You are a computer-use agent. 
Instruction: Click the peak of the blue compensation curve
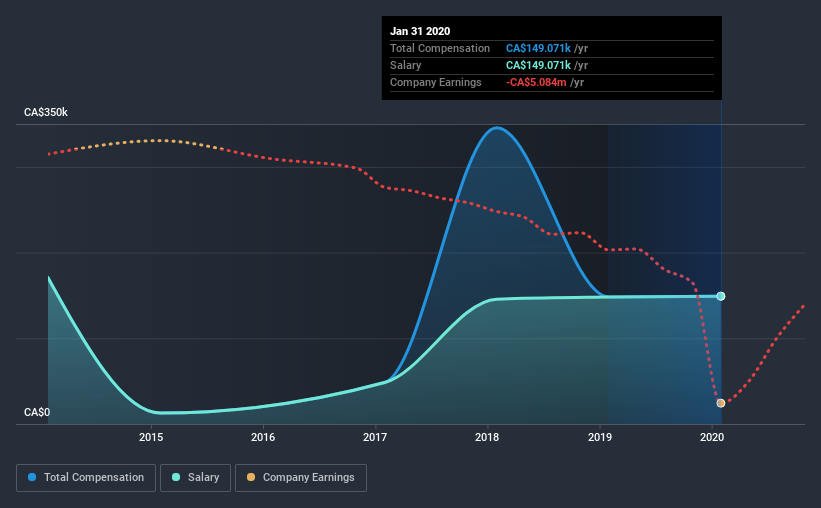(496, 128)
